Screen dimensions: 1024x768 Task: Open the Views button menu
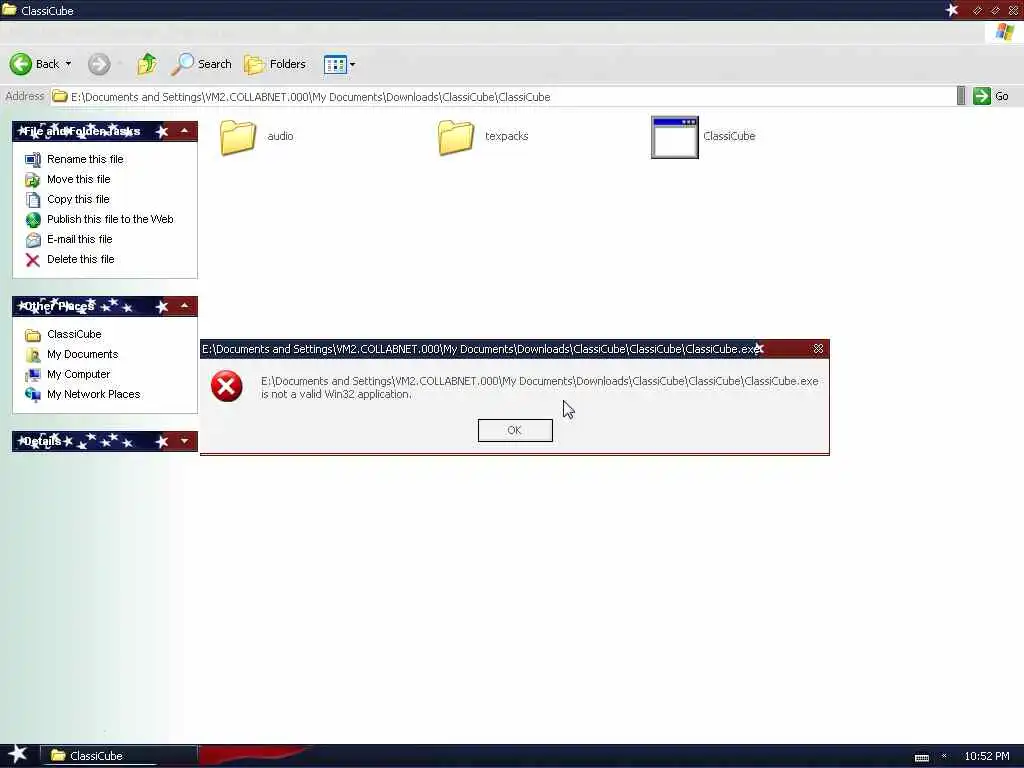coord(339,64)
